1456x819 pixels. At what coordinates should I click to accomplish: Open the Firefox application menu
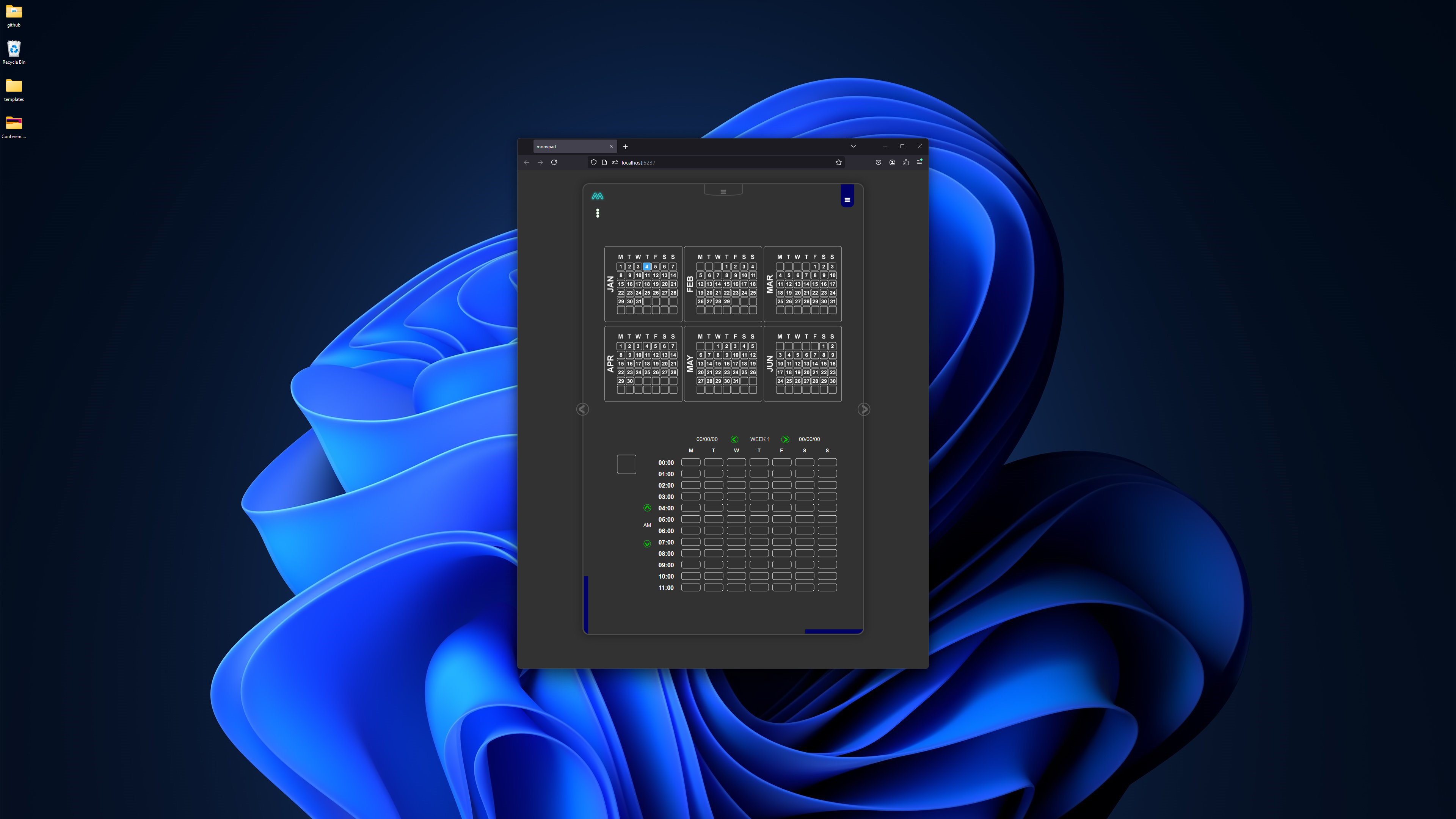919,162
